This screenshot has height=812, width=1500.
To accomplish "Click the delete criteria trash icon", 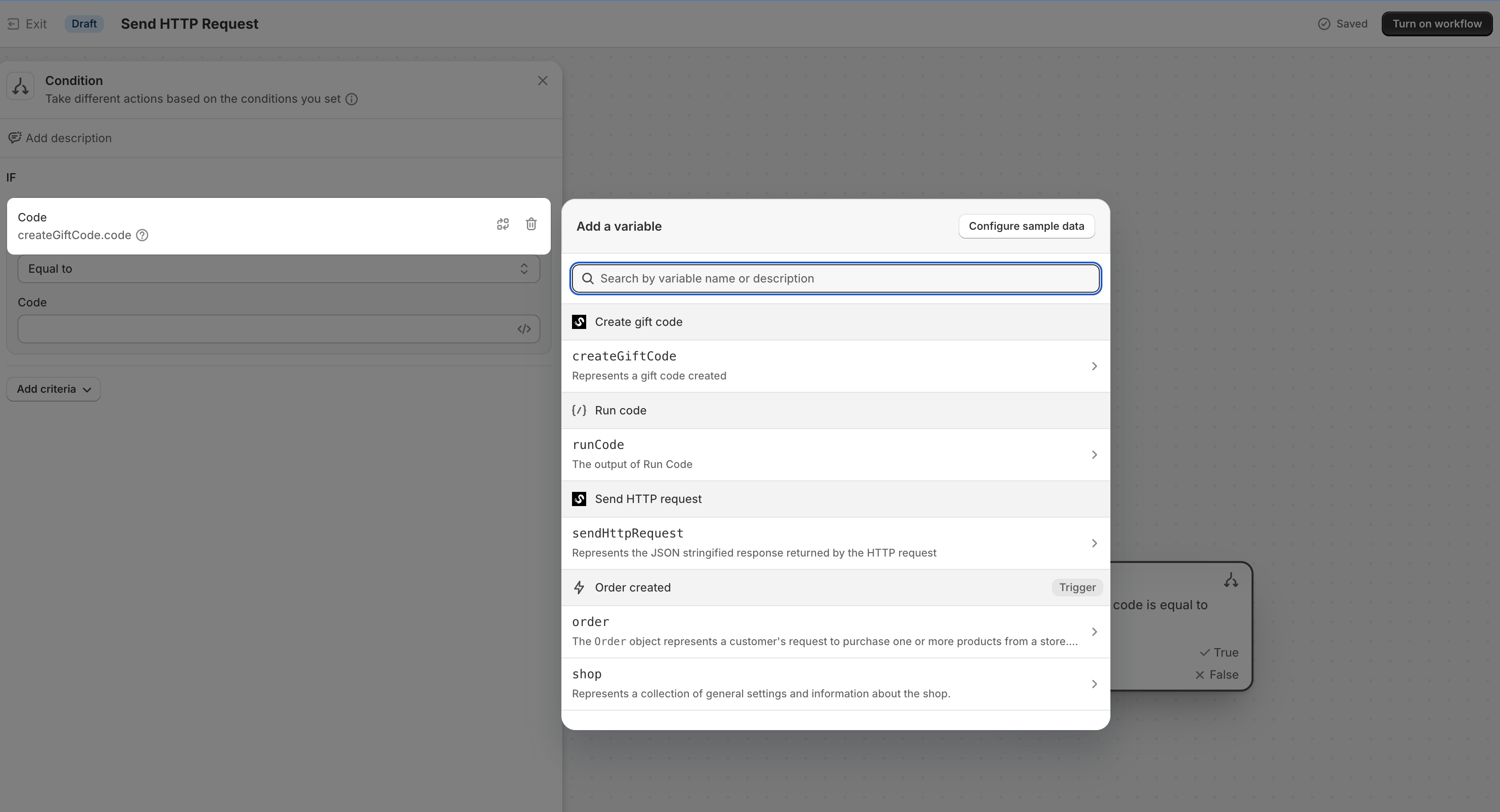I will 530,224.
